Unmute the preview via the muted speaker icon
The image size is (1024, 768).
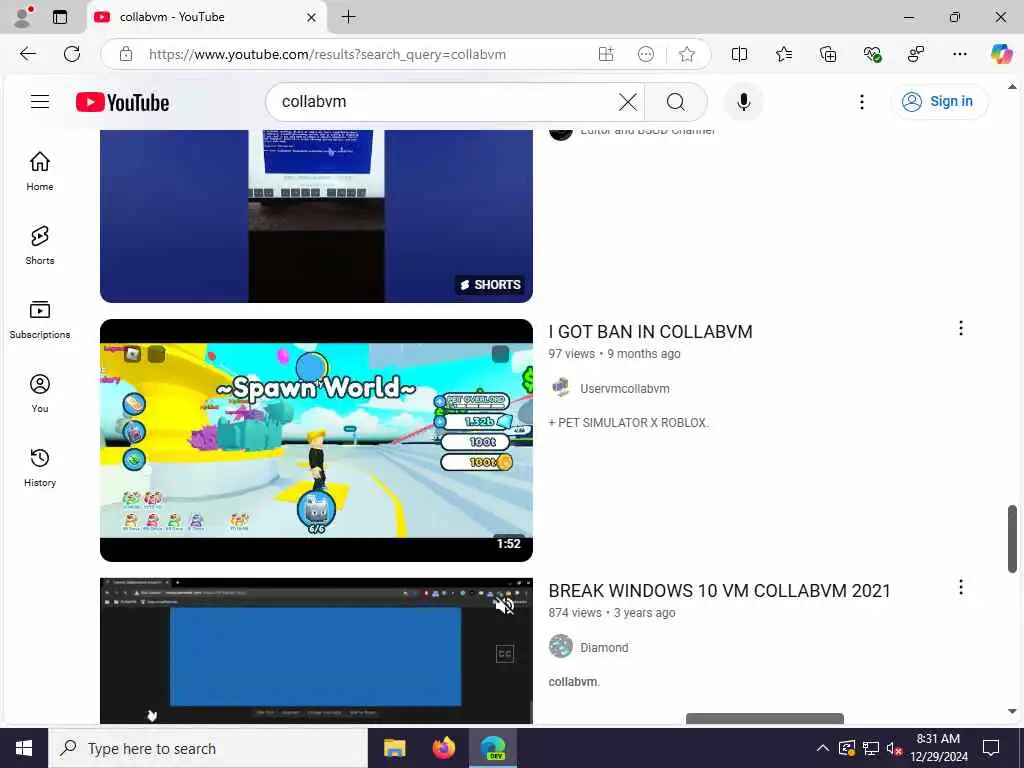tap(504, 605)
